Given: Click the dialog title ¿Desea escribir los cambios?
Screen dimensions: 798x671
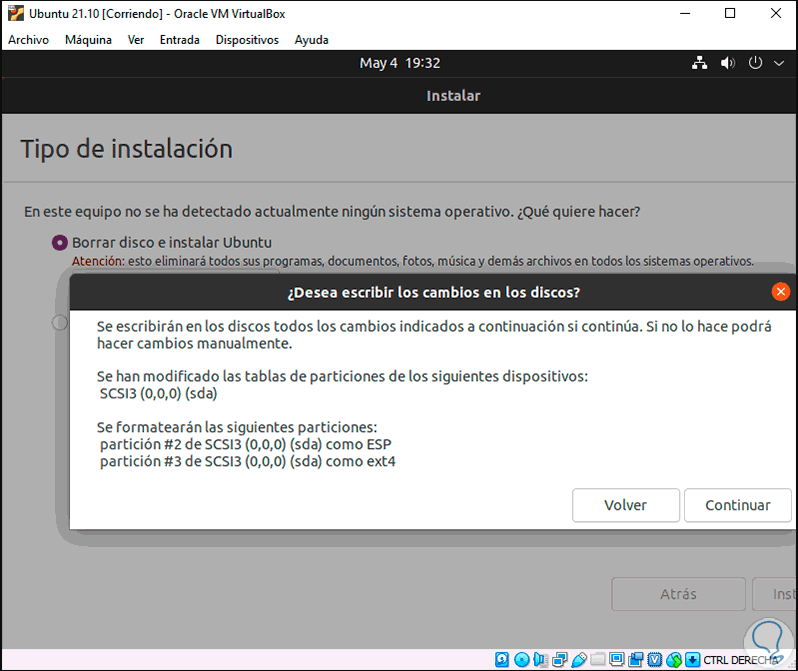Looking at the screenshot, I should (x=434, y=293).
